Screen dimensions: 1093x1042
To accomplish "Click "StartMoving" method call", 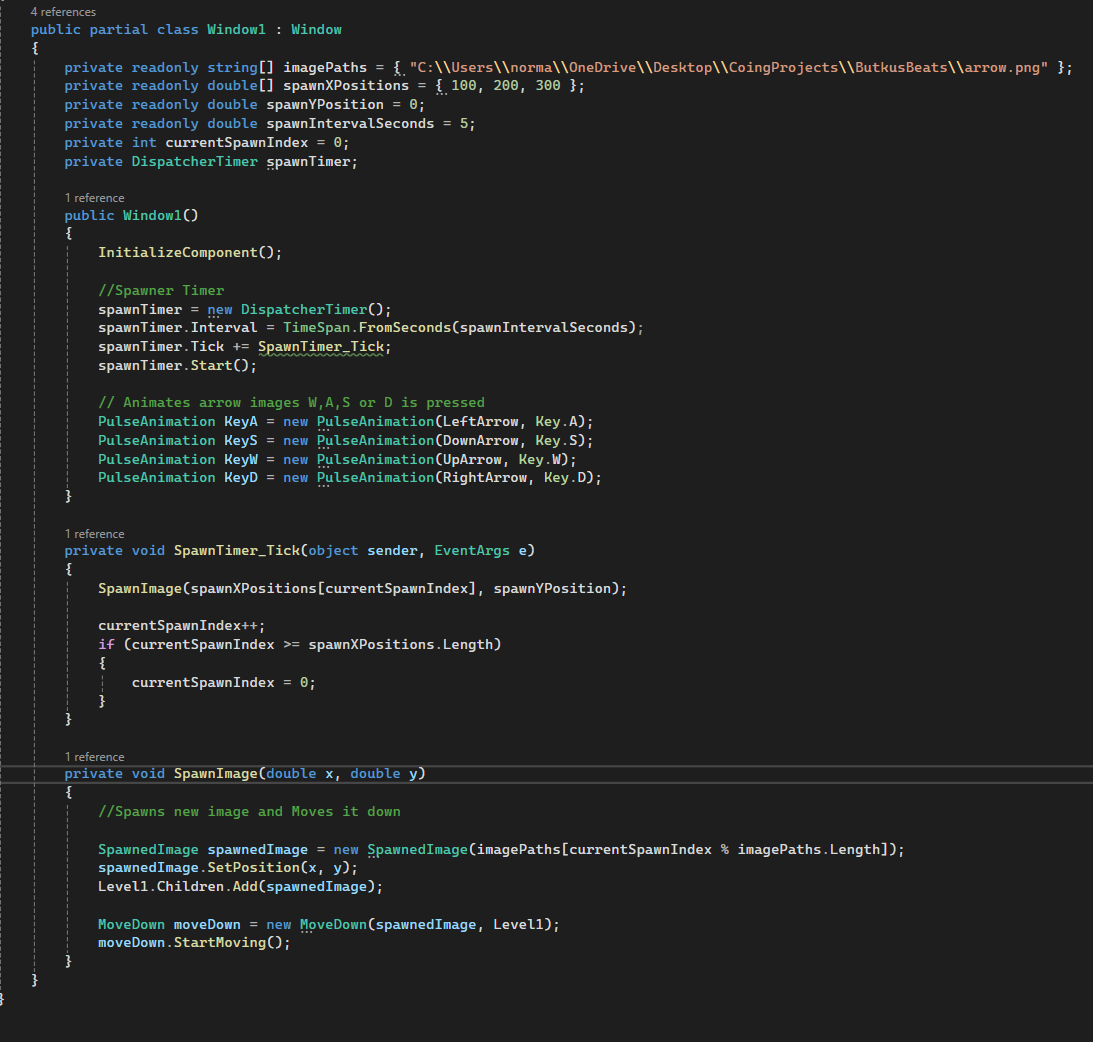I will tap(220, 943).
